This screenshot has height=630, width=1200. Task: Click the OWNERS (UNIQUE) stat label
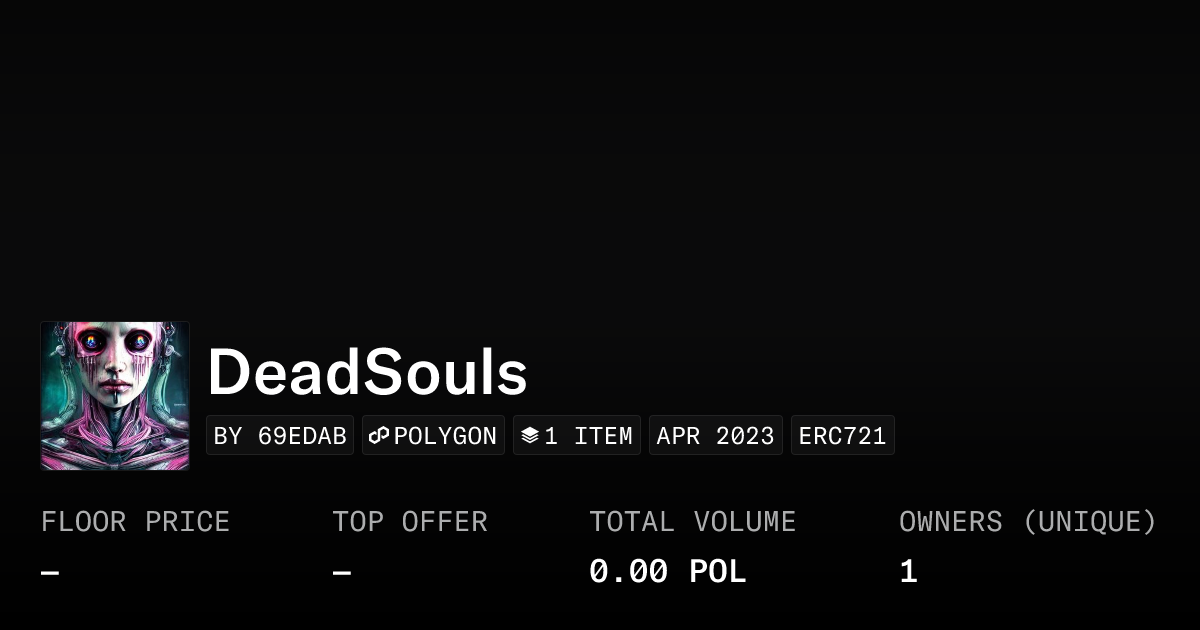(x=1028, y=521)
